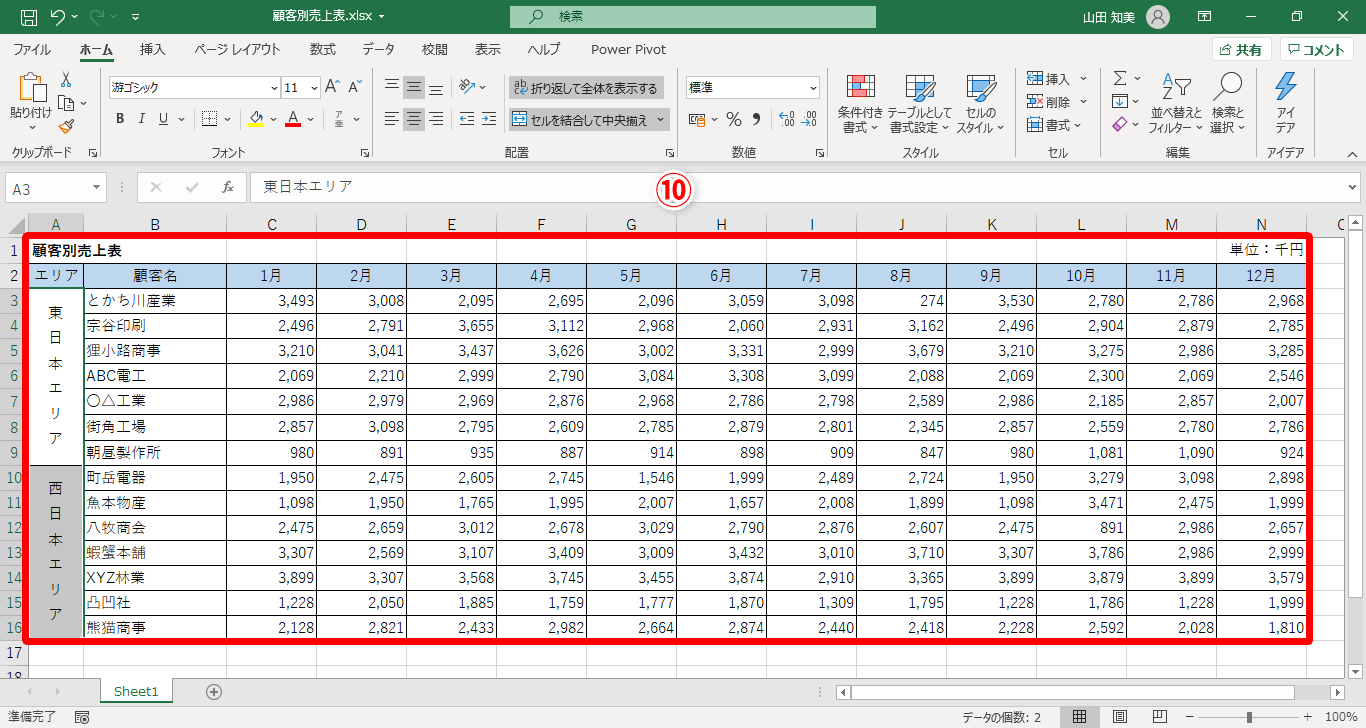This screenshot has width=1366, height=728.
Task: Select the Sheet1 sheet tab
Action: (x=136, y=691)
